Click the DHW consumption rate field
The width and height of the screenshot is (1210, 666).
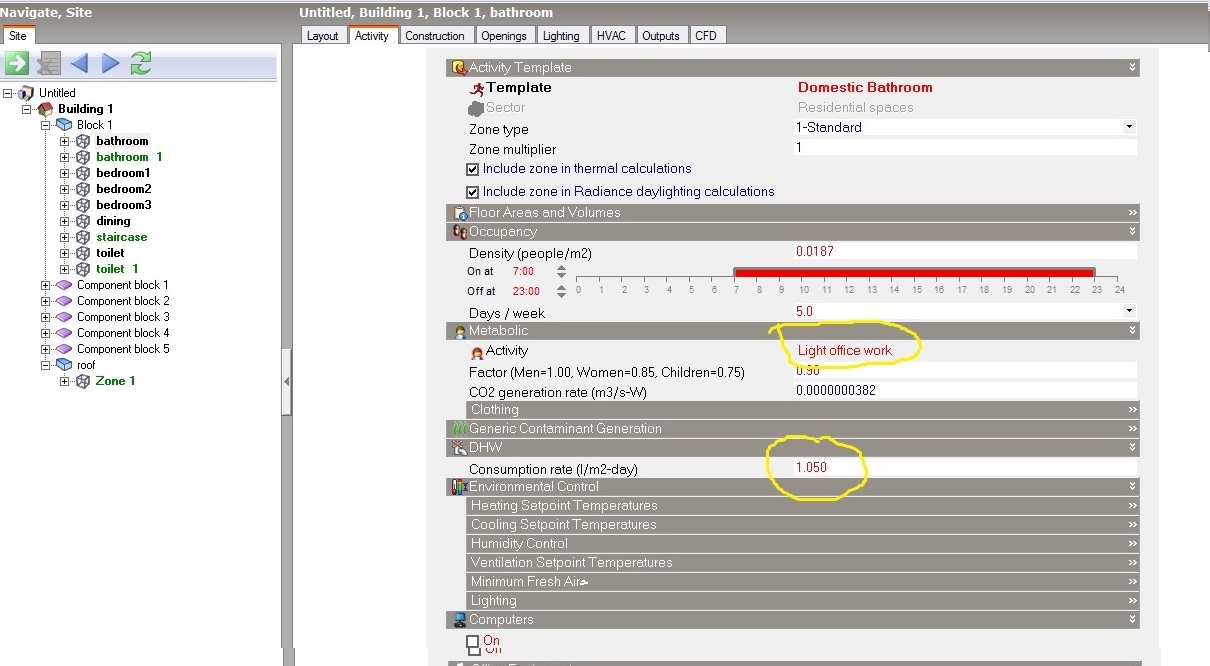965,468
